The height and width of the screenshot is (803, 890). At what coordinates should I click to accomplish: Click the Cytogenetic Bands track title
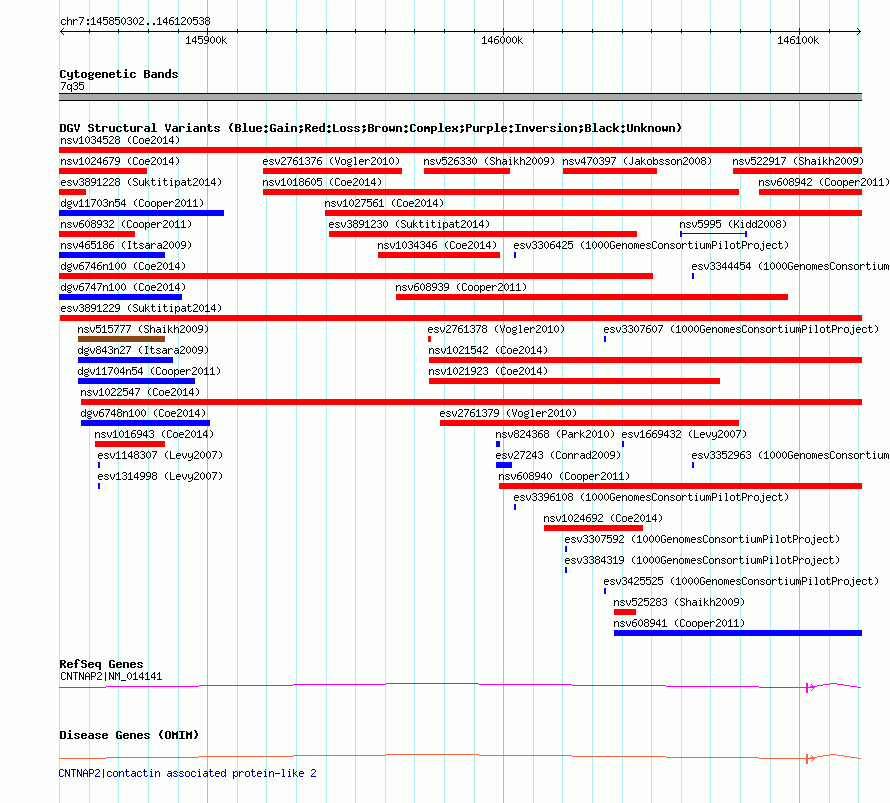(119, 74)
